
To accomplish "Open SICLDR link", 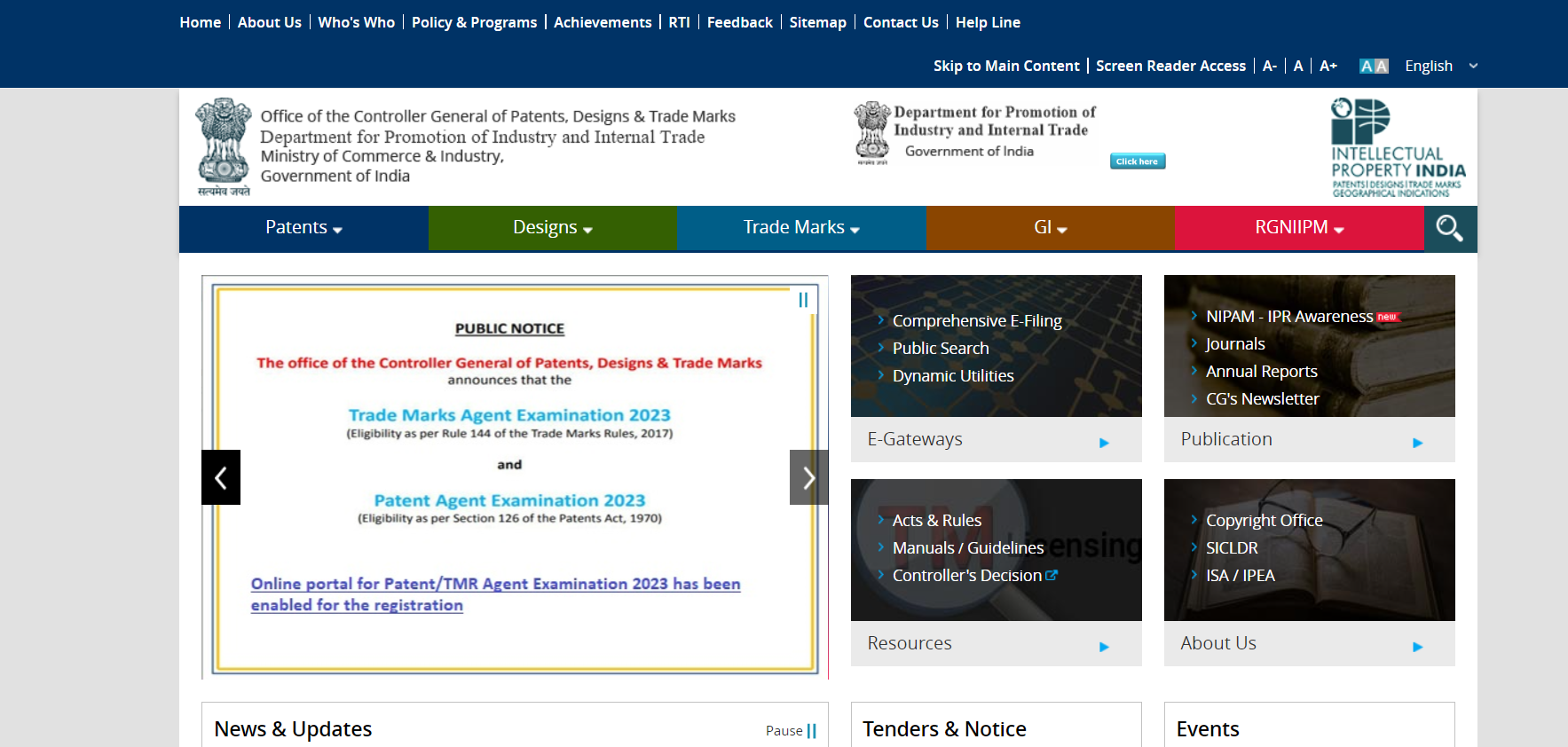I will tap(1232, 548).
